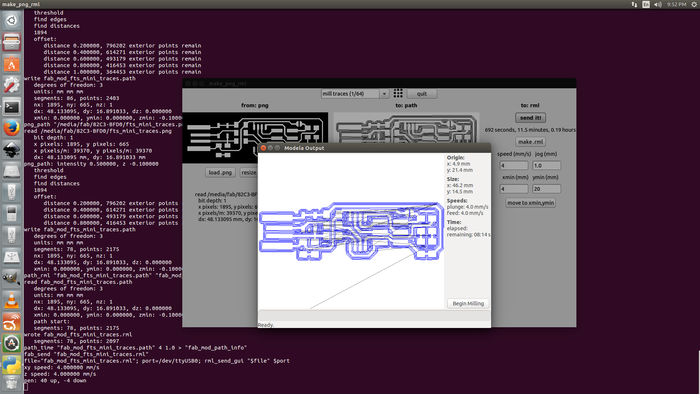Open the Terminal launcher icon
The width and height of the screenshot is (700, 394).
[12, 107]
